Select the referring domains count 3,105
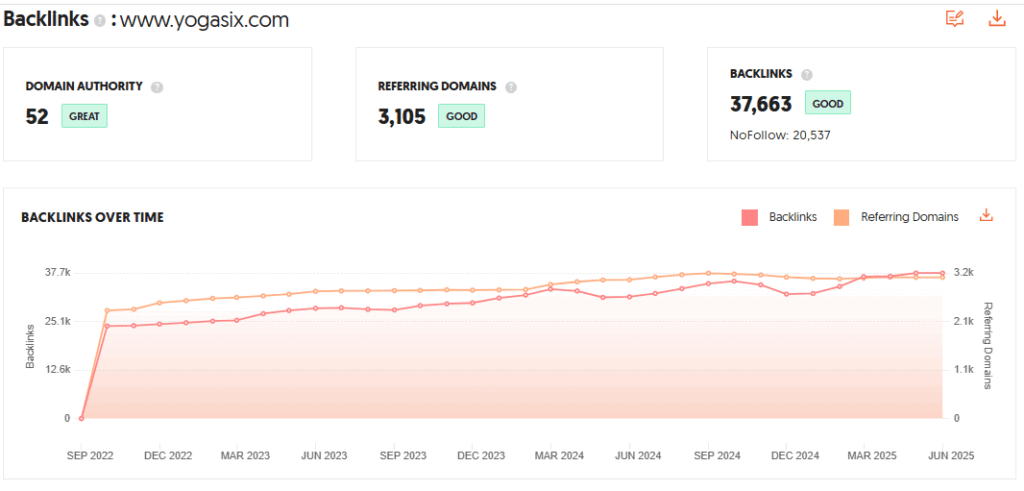1024x491 pixels. (x=402, y=116)
